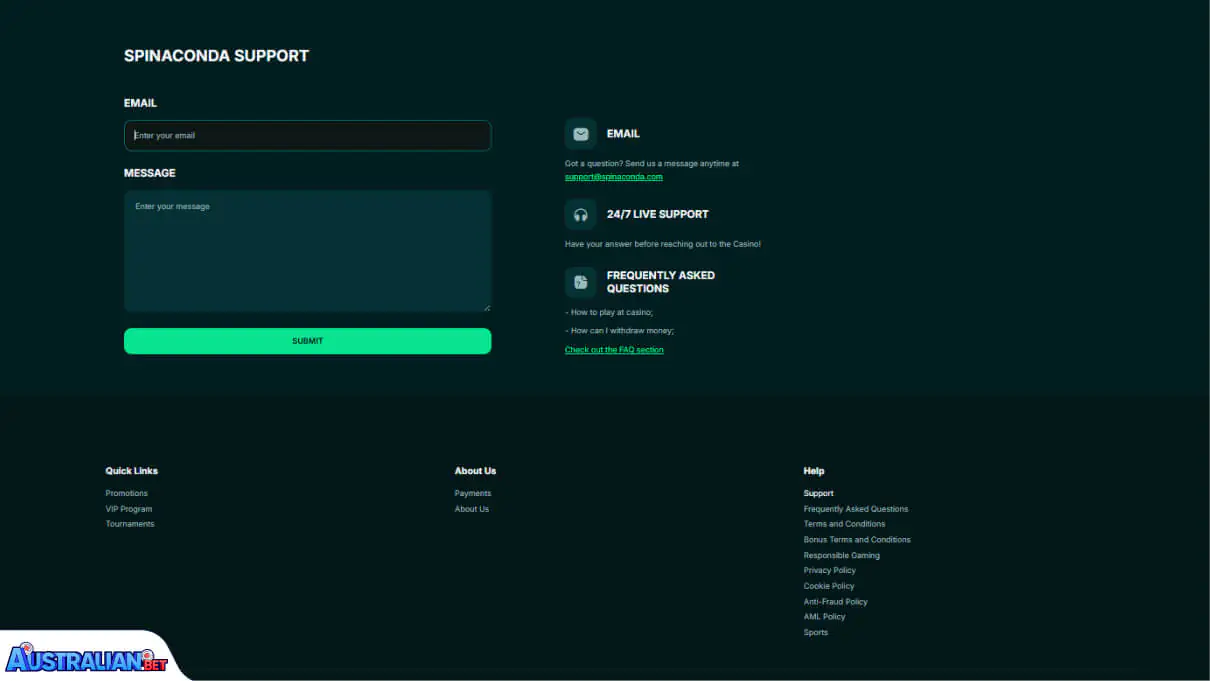Open Promotions under Quick Links
Screen dimensions: 1210x681
pos(126,493)
